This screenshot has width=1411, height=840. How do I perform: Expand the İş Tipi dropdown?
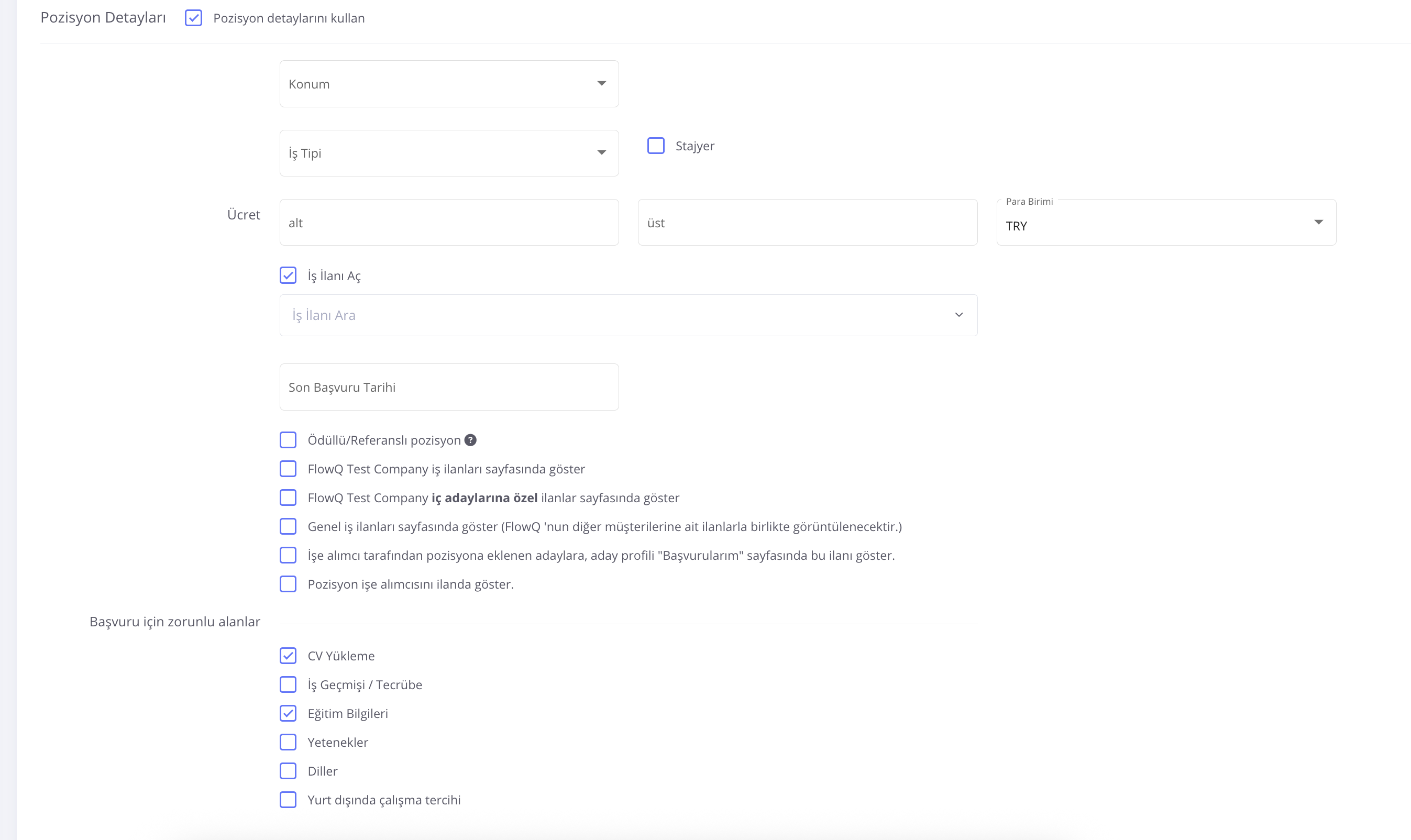click(448, 153)
